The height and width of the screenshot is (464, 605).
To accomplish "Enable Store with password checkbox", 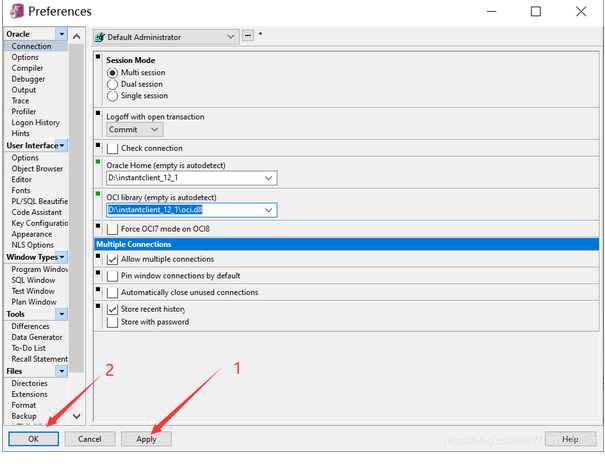I will click(112, 322).
